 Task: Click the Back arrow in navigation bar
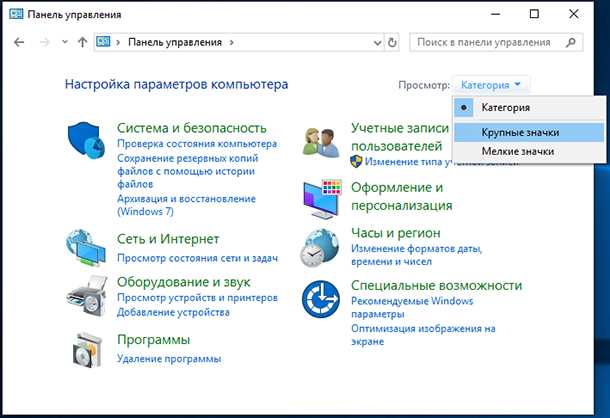pos(19,42)
